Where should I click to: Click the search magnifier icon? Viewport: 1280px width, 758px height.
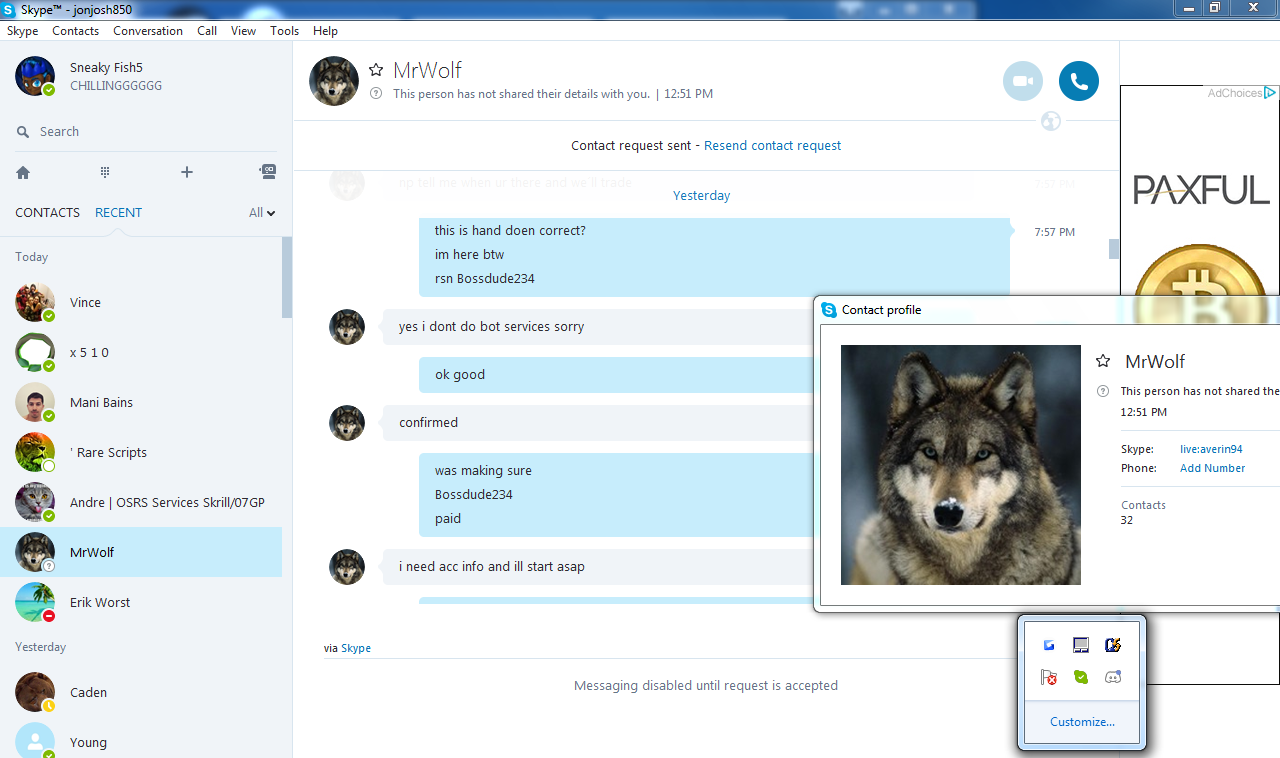click(x=23, y=132)
